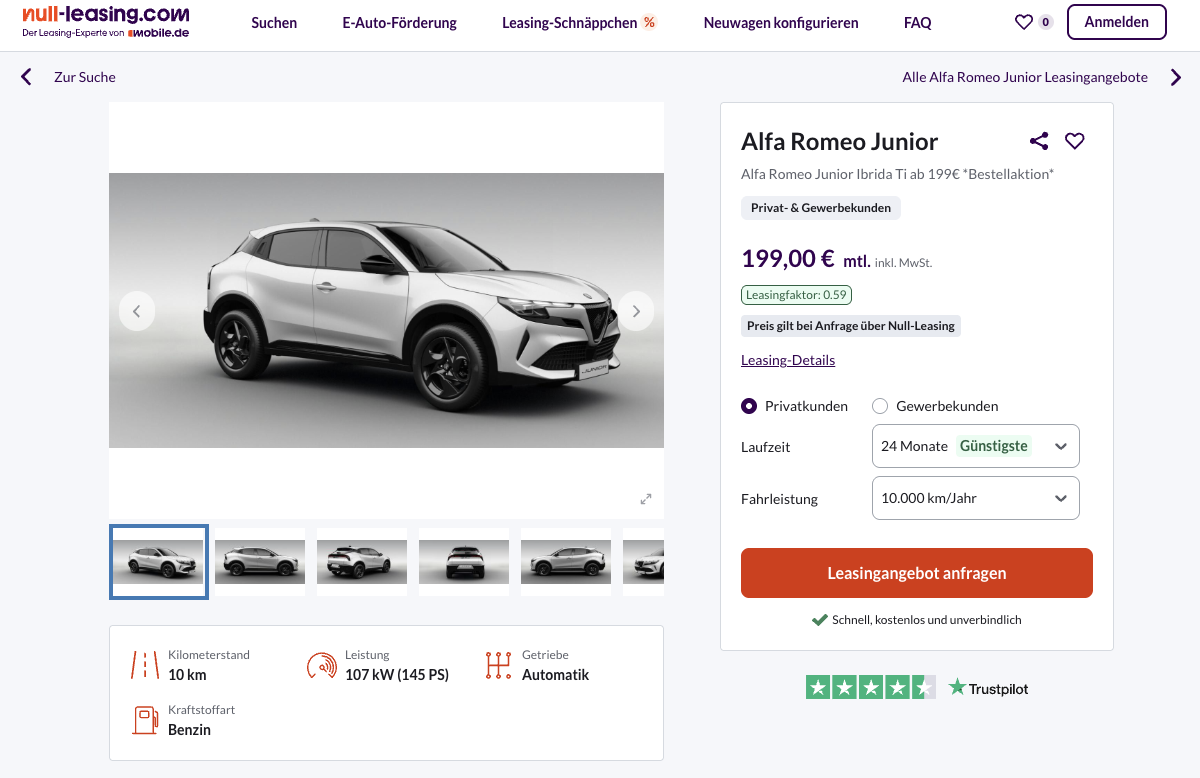1200x778 pixels.
Task: Click the Leasingangebot anfragen button
Action: tap(917, 573)
